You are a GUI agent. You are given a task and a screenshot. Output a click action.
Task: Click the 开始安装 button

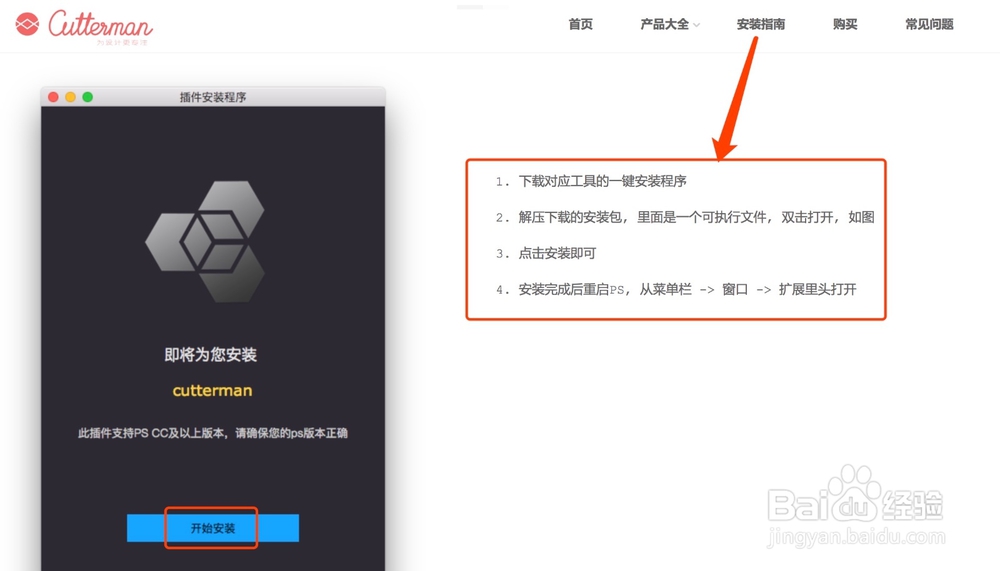[x=212, y=528]
